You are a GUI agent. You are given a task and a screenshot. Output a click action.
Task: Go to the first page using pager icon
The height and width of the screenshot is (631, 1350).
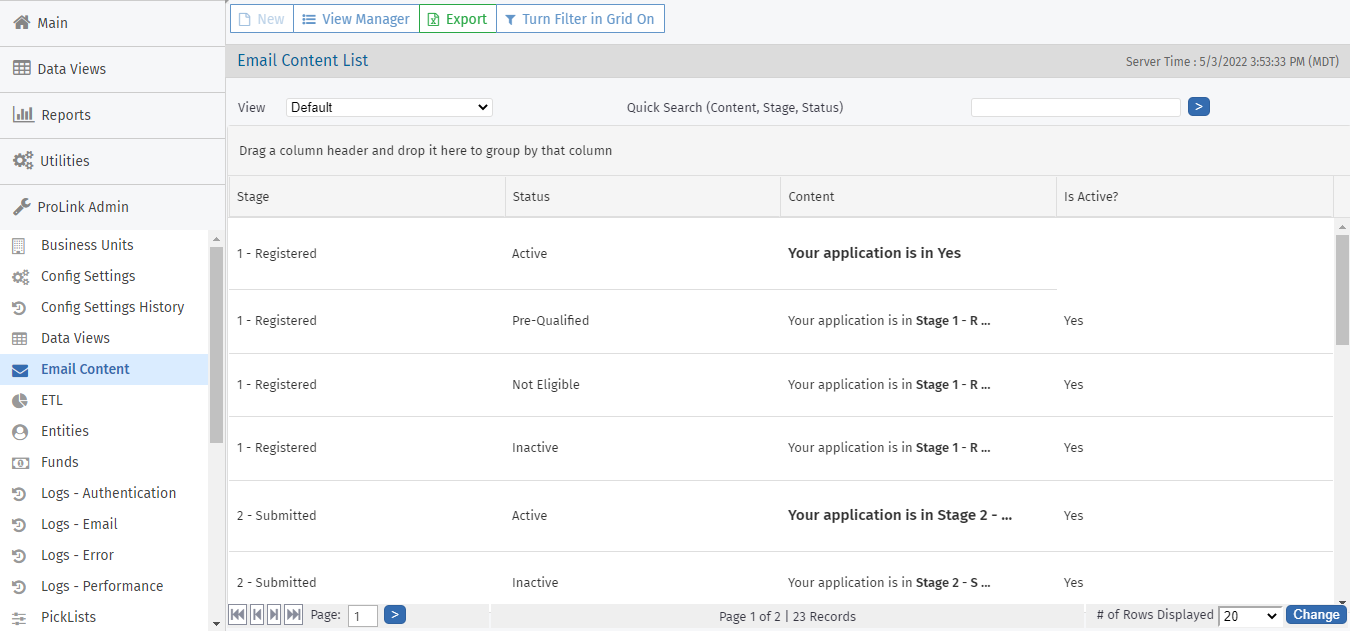pos(237,615)
